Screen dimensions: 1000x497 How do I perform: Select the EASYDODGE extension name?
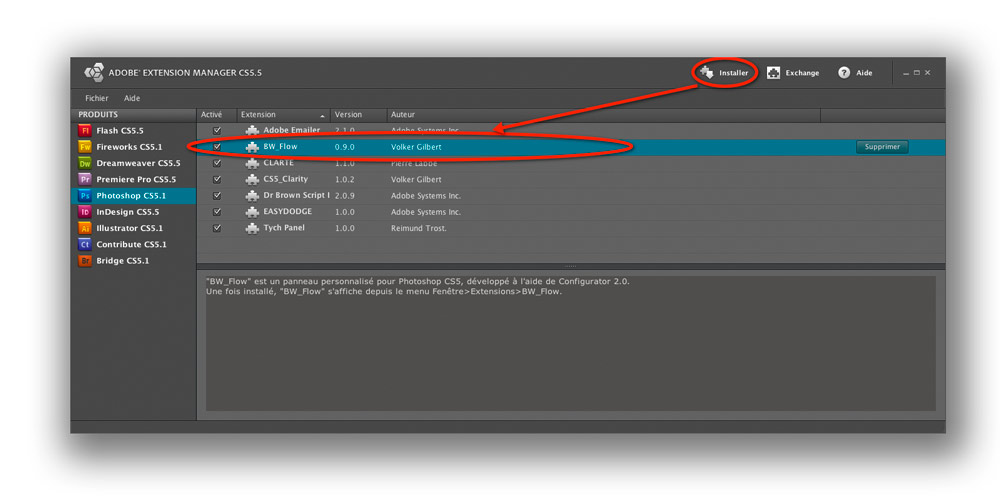click(288, 212)
